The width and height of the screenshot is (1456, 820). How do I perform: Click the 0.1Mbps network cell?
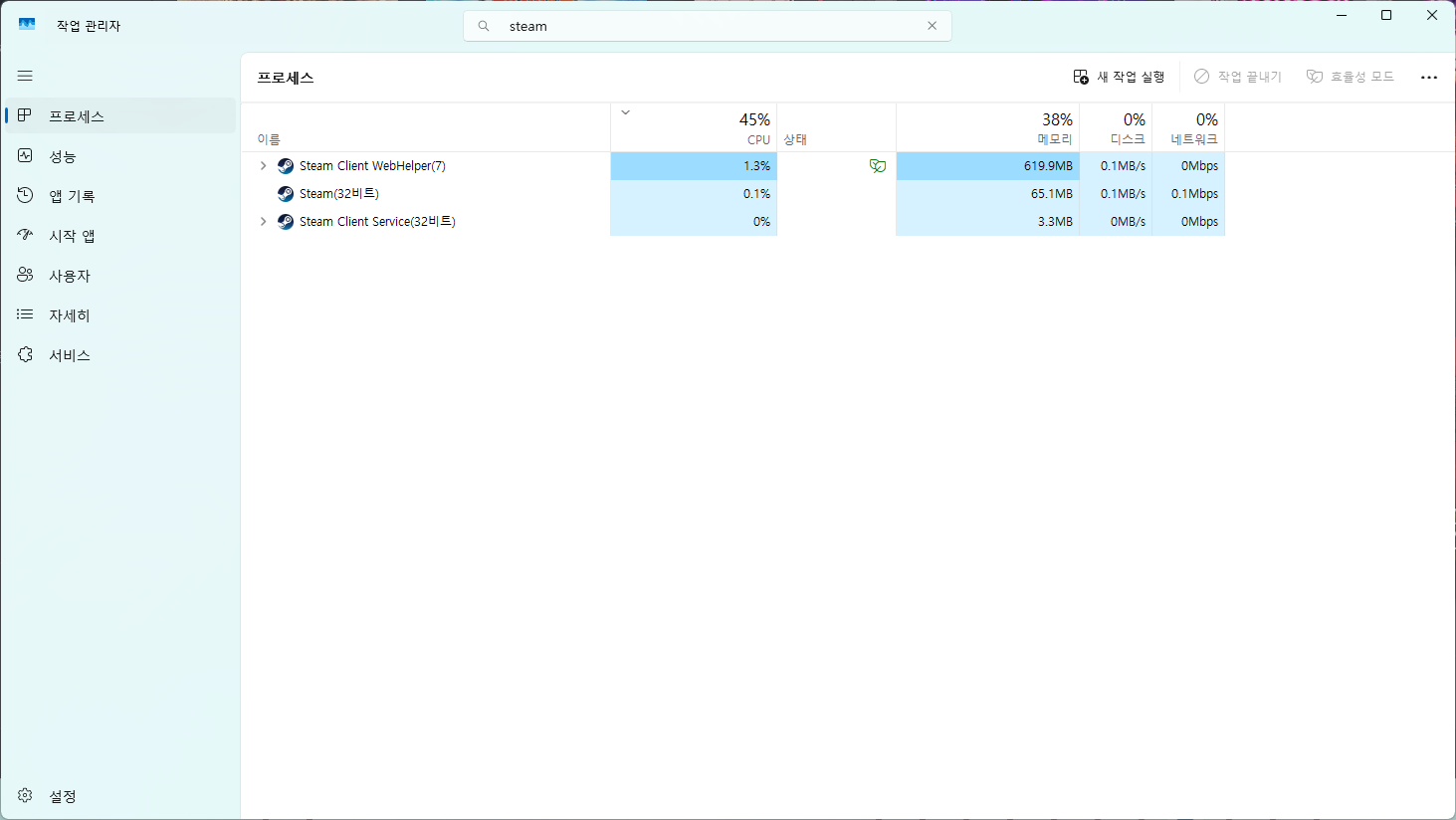click(x=1188, y=194)
